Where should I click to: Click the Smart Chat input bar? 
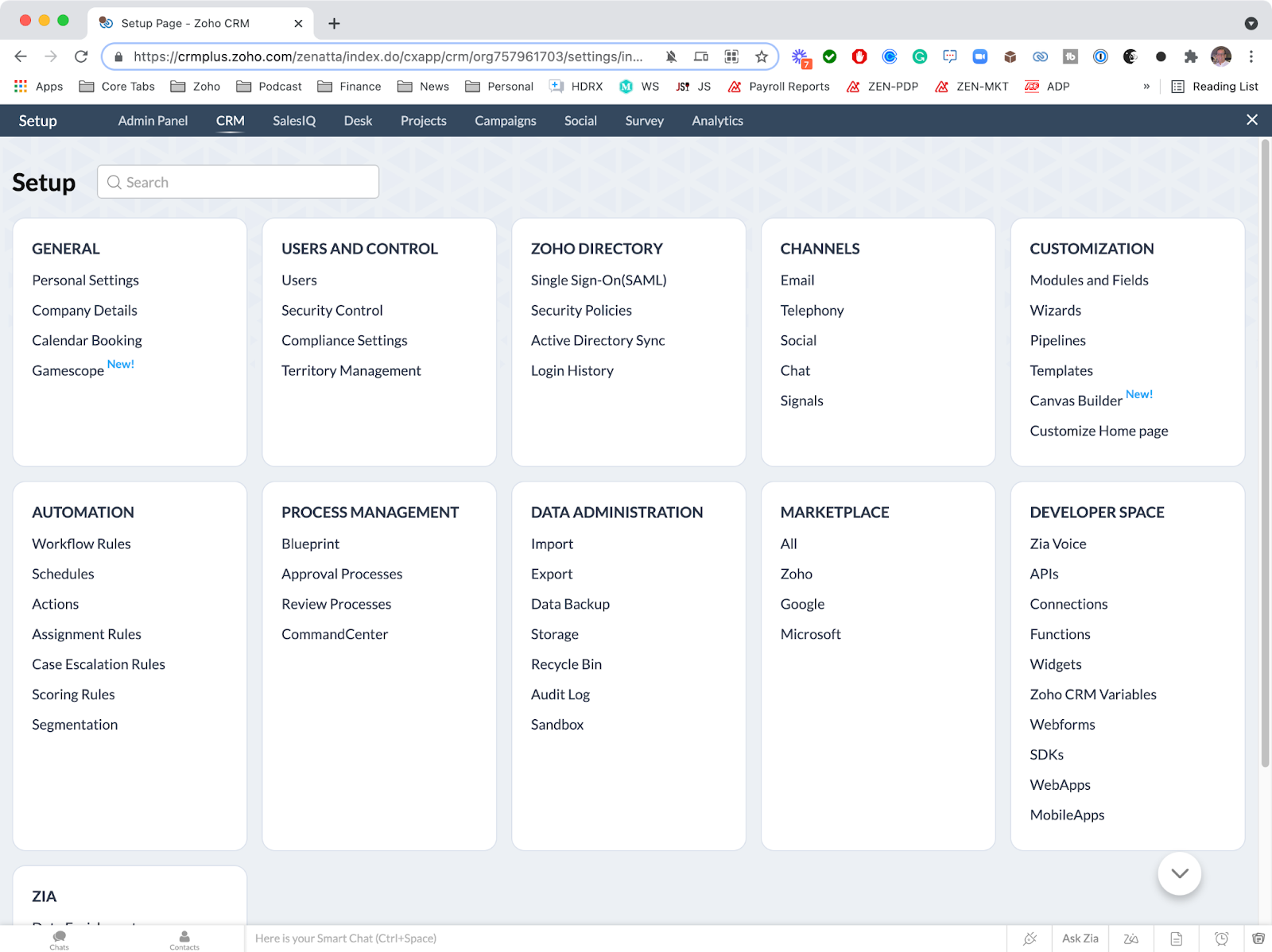coord(624,938)
